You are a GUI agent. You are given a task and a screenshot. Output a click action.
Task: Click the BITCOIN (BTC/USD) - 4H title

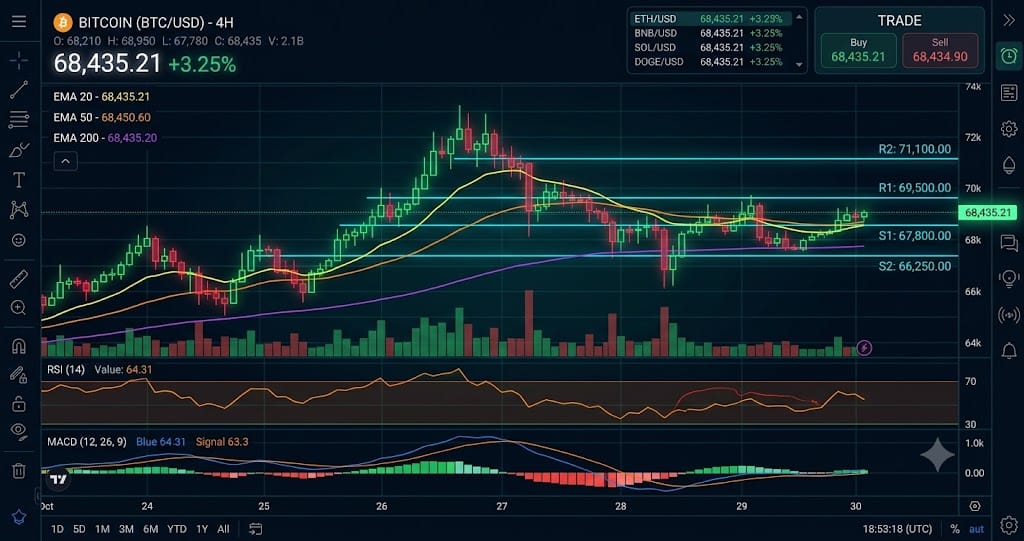[156, 22]
